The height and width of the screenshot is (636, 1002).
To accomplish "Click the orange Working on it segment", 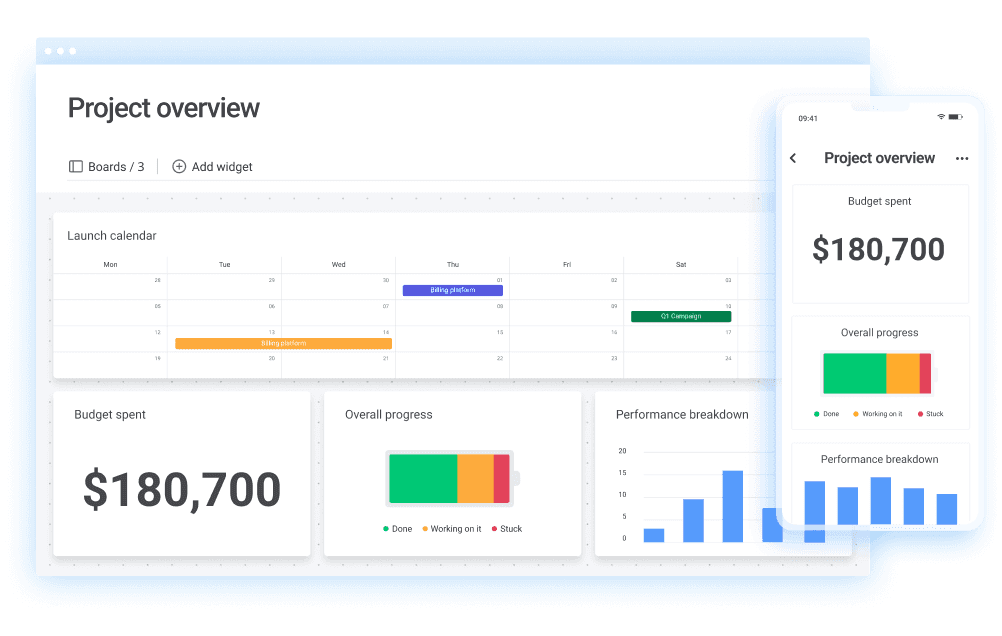I will point(475,478).
